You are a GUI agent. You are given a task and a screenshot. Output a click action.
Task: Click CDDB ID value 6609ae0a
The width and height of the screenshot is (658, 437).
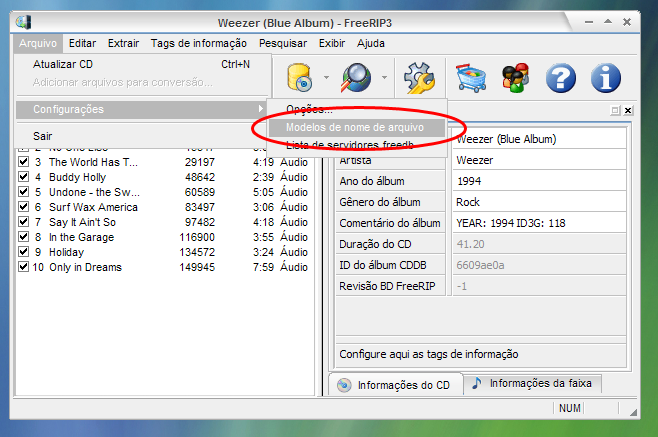click(539, 265)
